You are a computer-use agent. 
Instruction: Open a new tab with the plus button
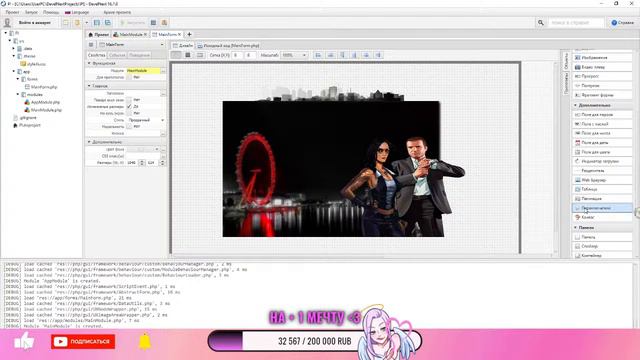click(189, 35)
